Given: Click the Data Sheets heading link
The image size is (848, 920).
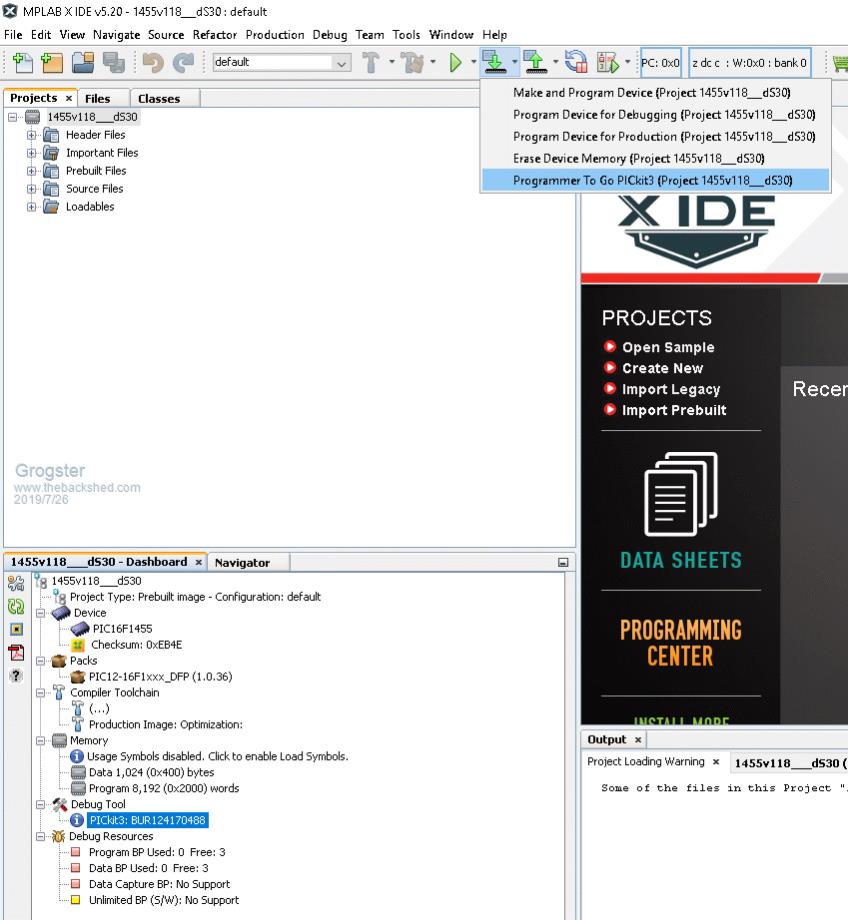Looking at the screenshot, I should (x=681, y=560).
